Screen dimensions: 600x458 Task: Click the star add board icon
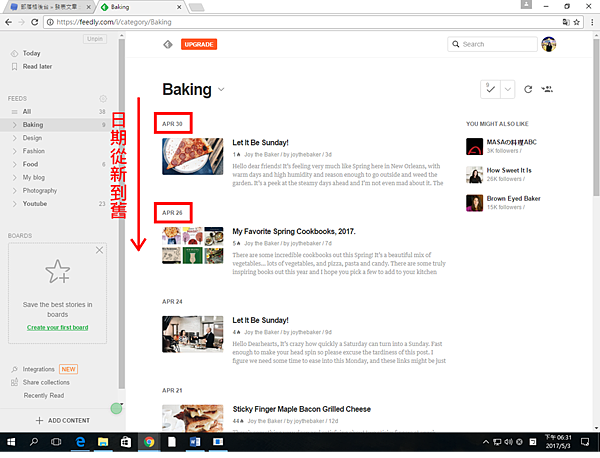[57, 272]
